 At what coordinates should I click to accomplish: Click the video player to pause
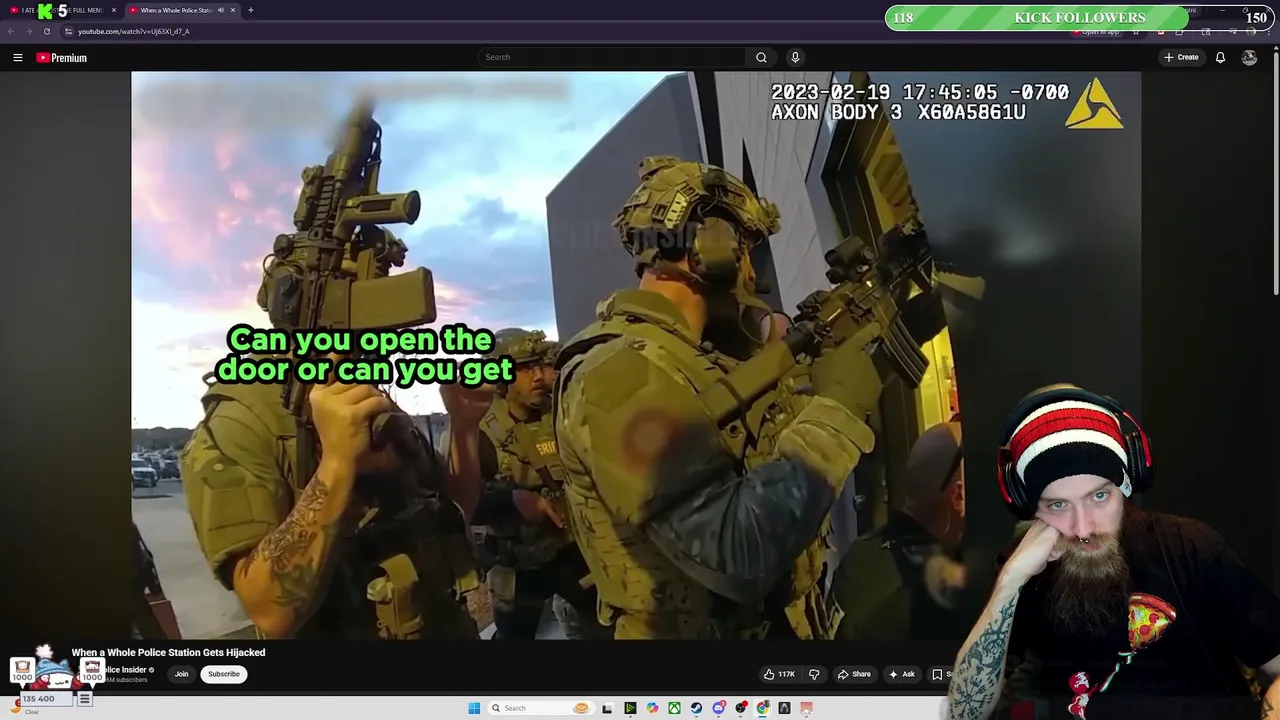[x=636, y=355]
